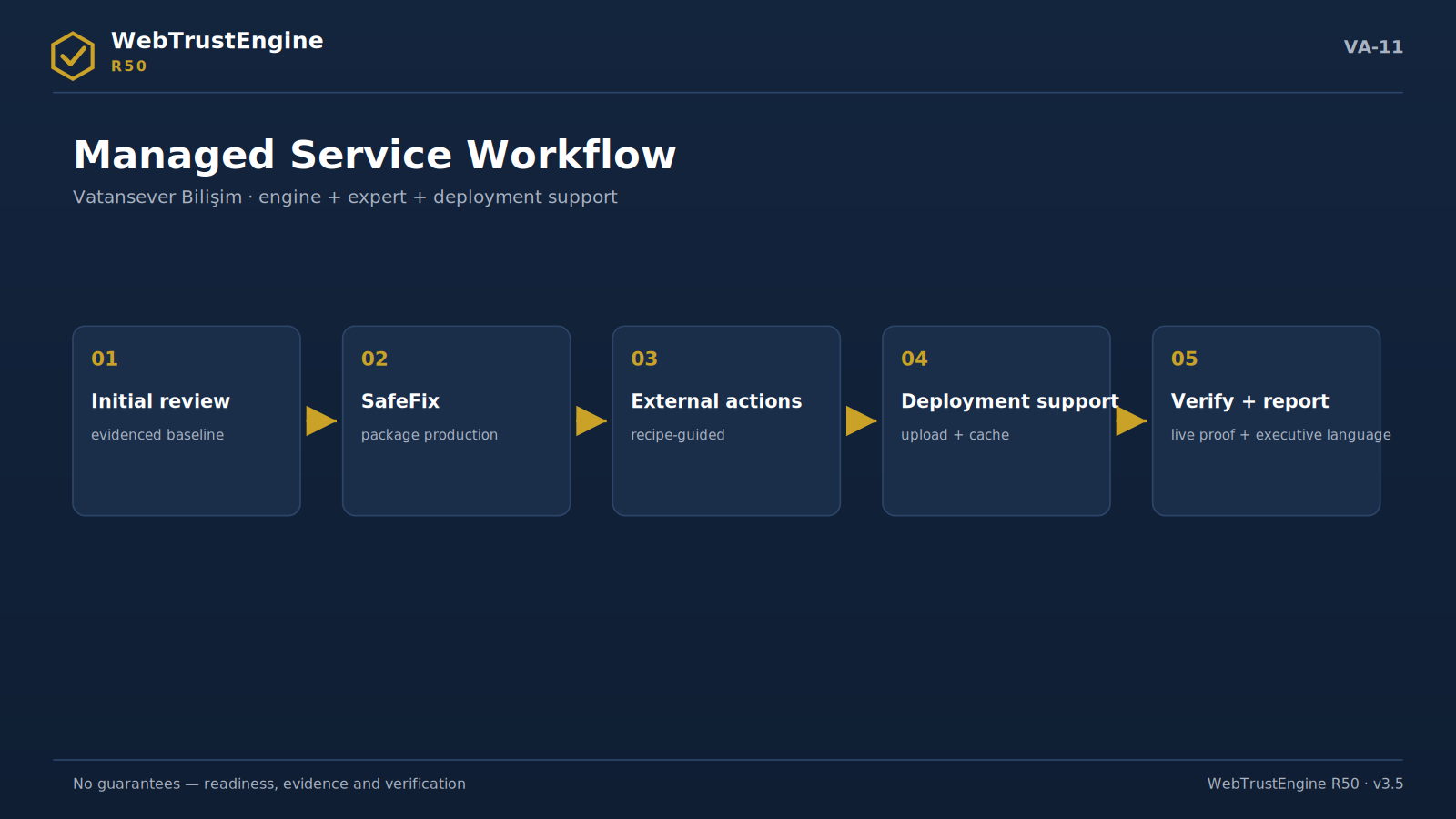The image size is (1456, 819).
Task: Click step number 03
Action: (644, 359)
